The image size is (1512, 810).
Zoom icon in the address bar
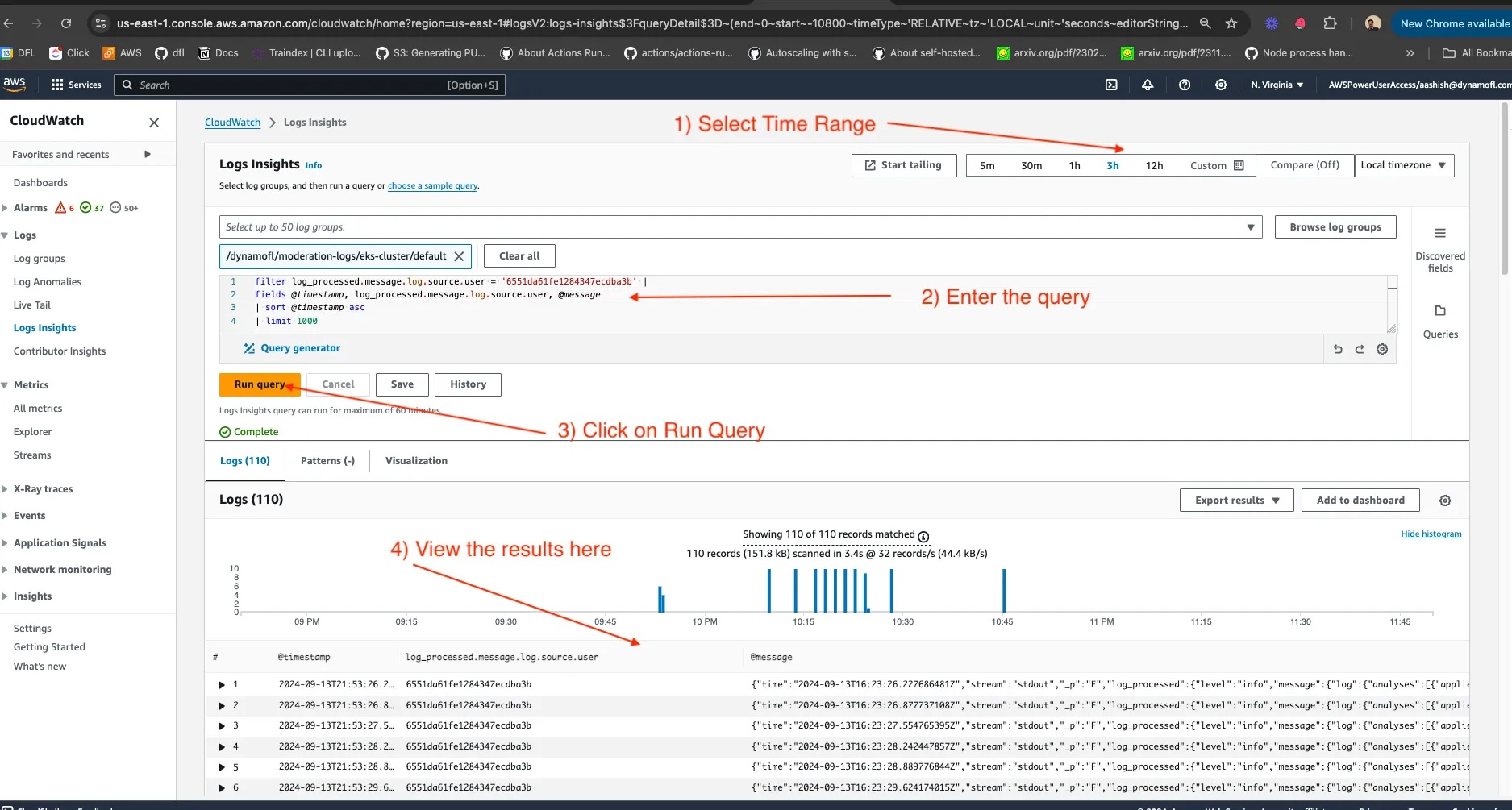pos(1206,23)
